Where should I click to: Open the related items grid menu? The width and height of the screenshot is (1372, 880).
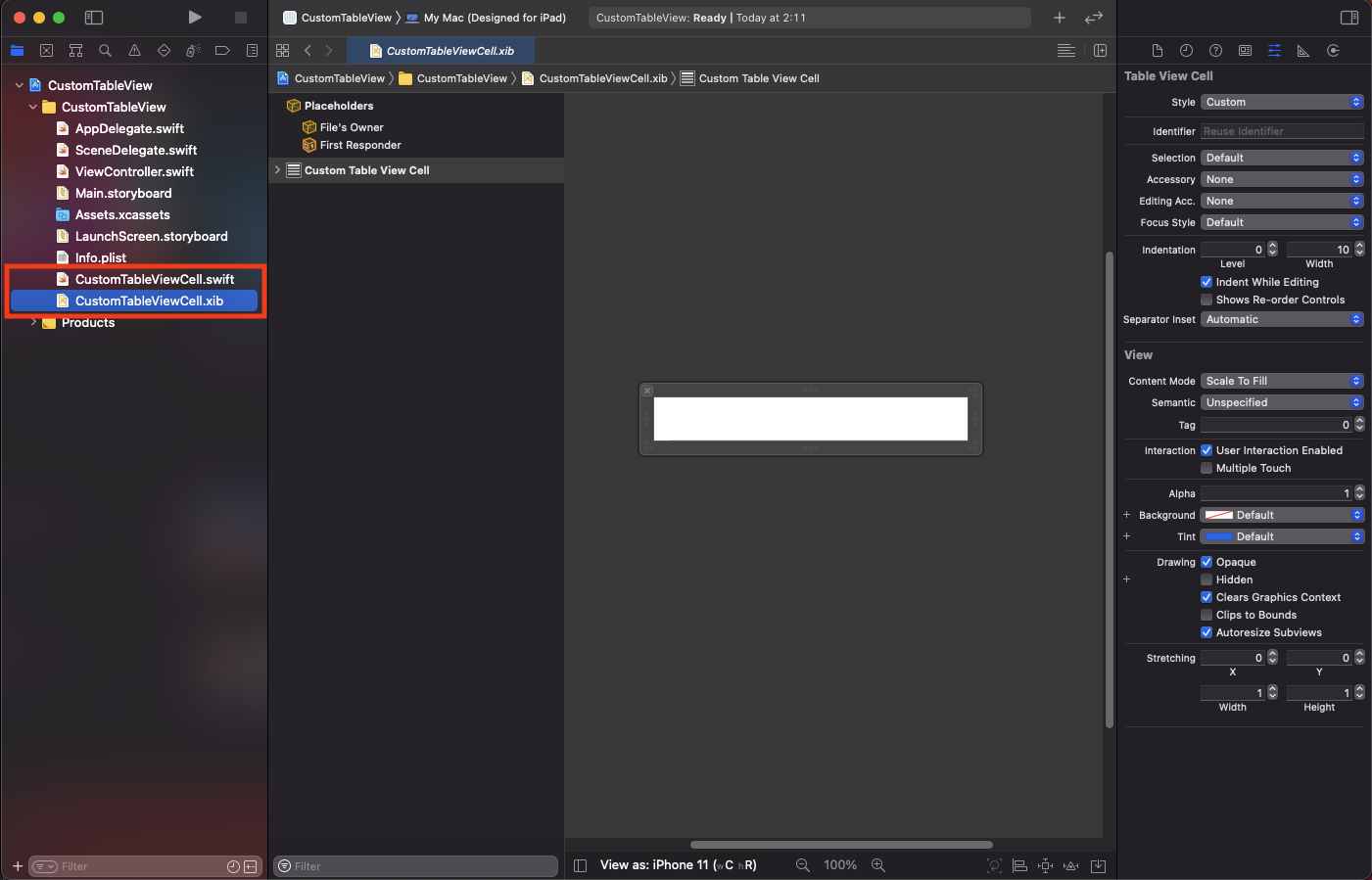(x=283, y=50)
